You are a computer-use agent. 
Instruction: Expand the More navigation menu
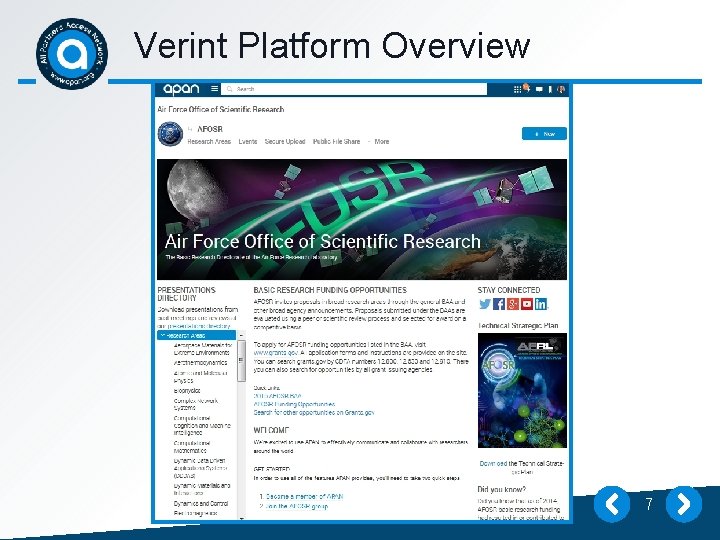click(379, 141)
